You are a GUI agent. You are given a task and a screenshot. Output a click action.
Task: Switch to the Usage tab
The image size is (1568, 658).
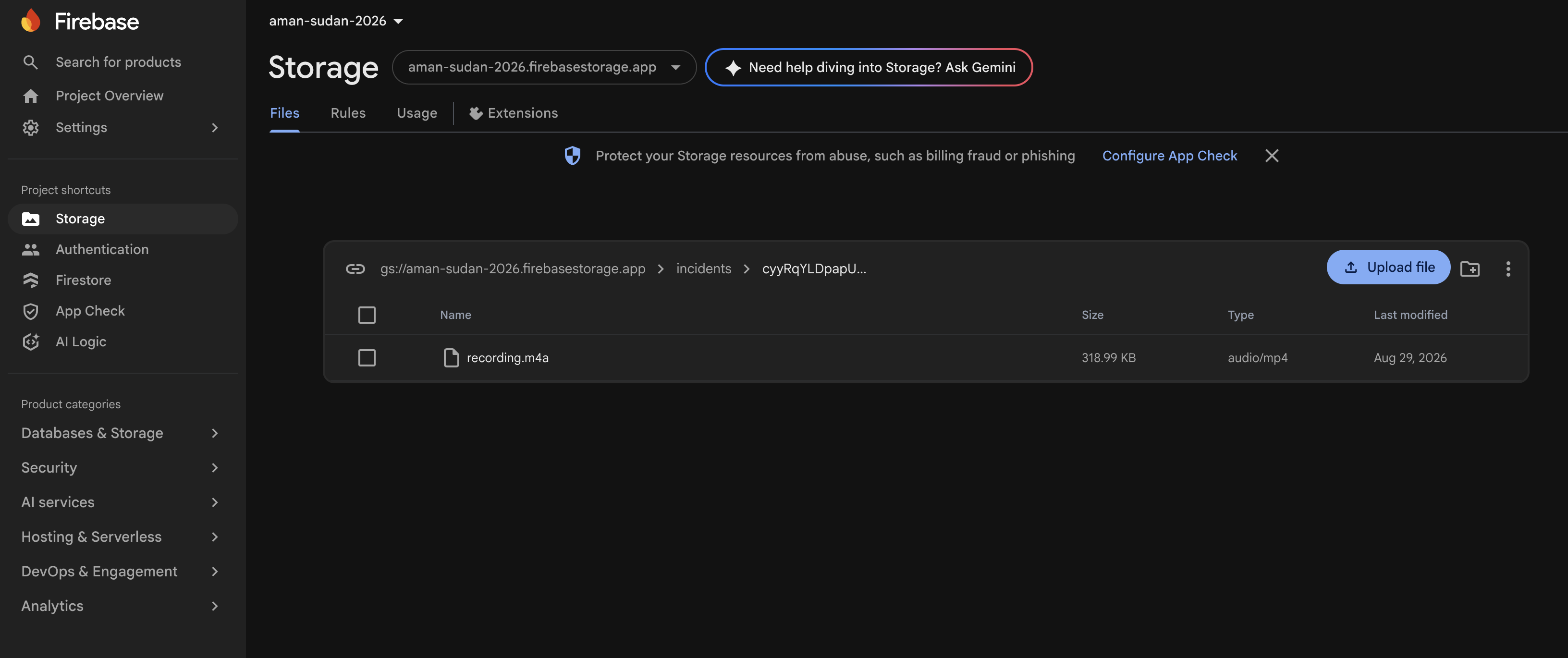[417, 113]
